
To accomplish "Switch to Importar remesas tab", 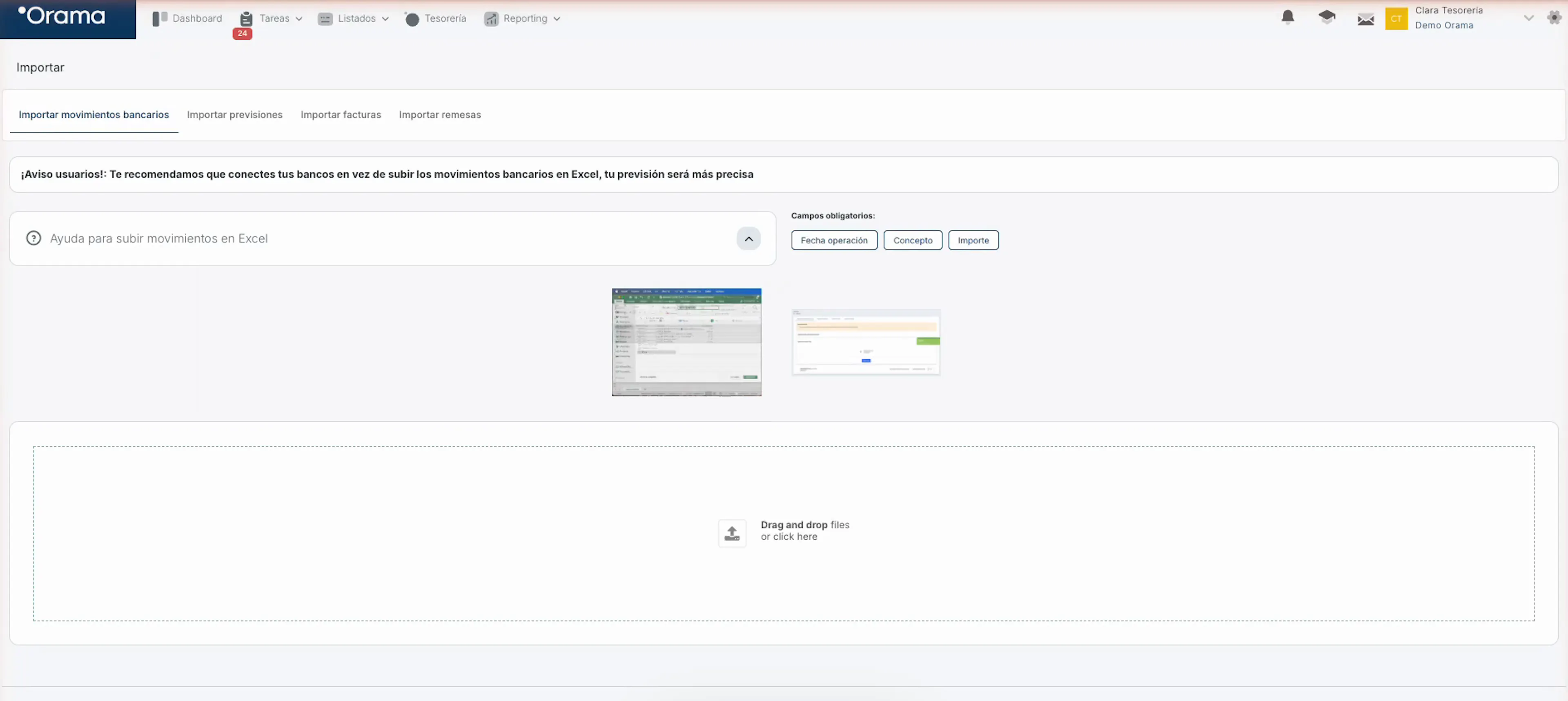I will (x=439, y=115).
